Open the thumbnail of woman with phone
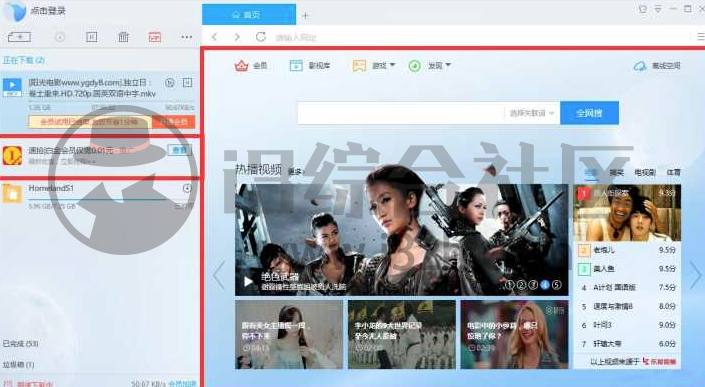Viewport: 705px width, 387px height. coord(289,334)
